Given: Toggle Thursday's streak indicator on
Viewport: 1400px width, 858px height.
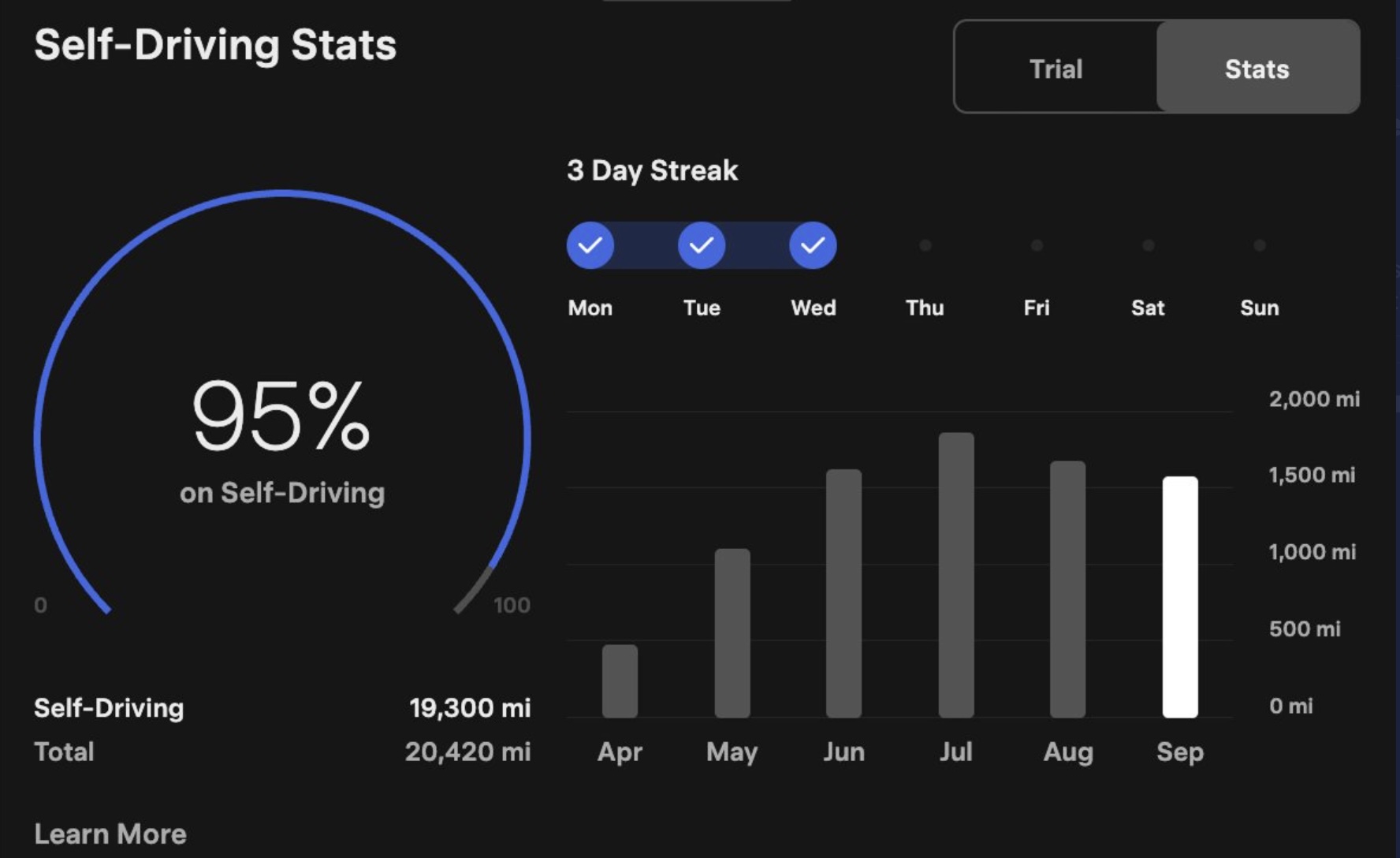Looking at the screenshot, I should tap(925, 245).
